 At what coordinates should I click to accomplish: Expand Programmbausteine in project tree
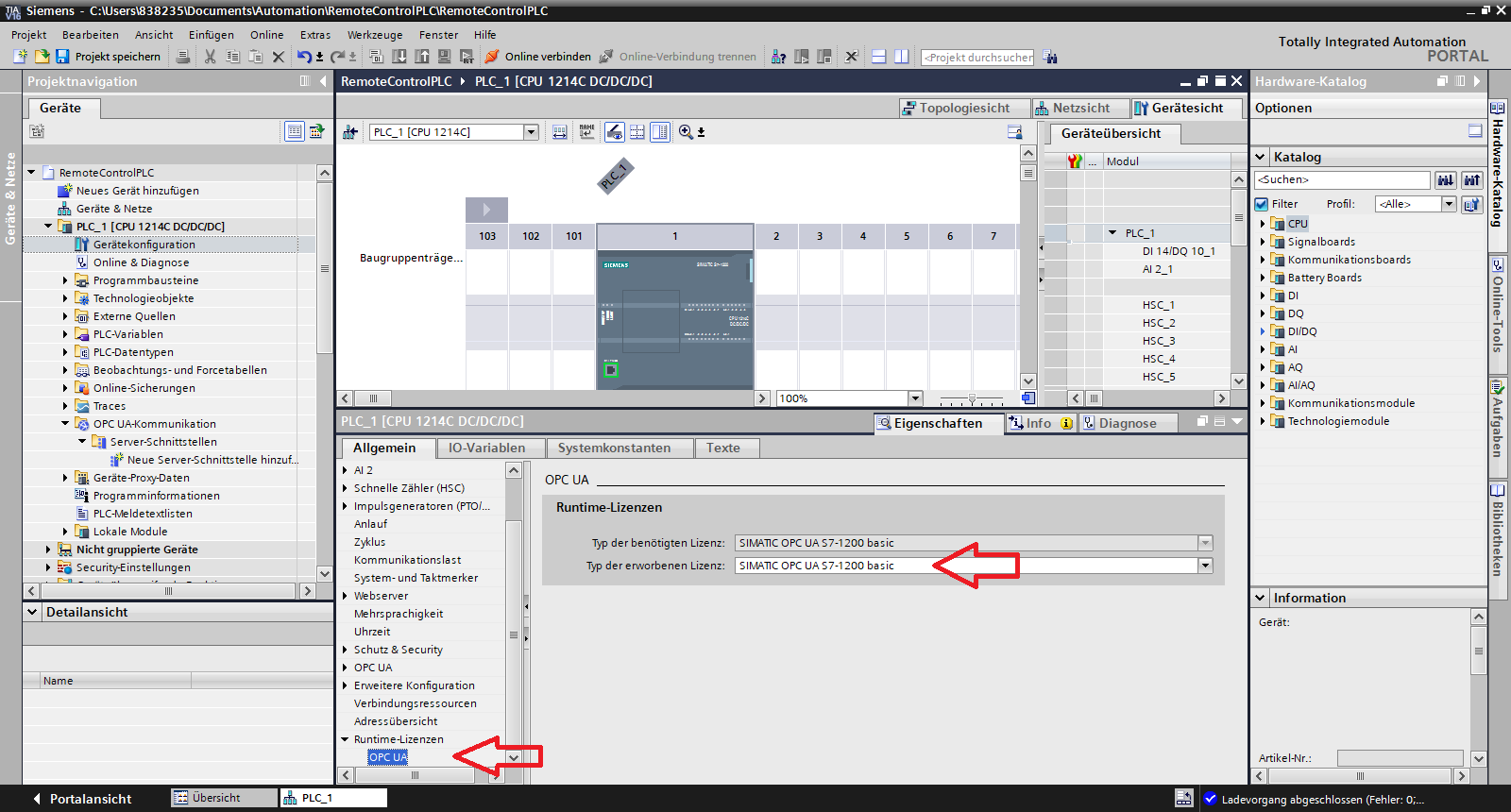pos(65,280)
